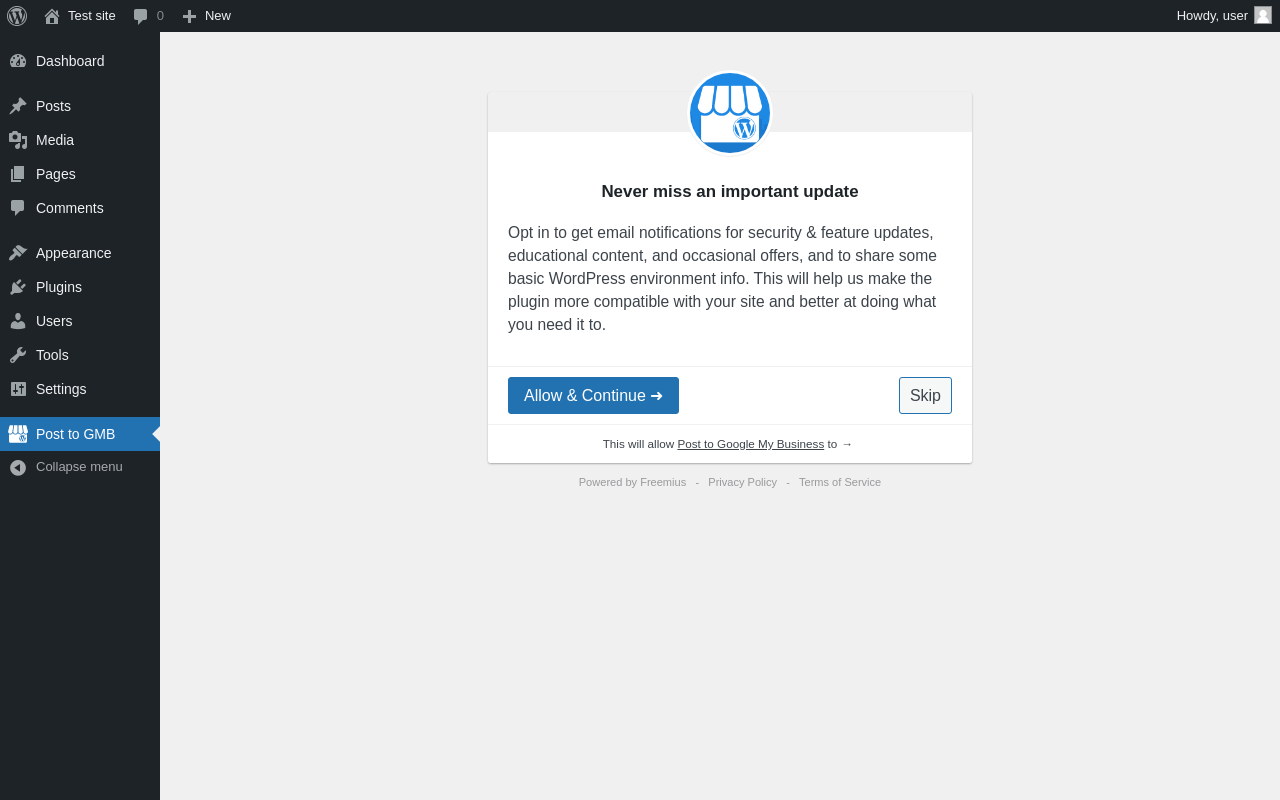Open Post to Google My Business link
The image size is (1280, 800).
tap(751, 444)
